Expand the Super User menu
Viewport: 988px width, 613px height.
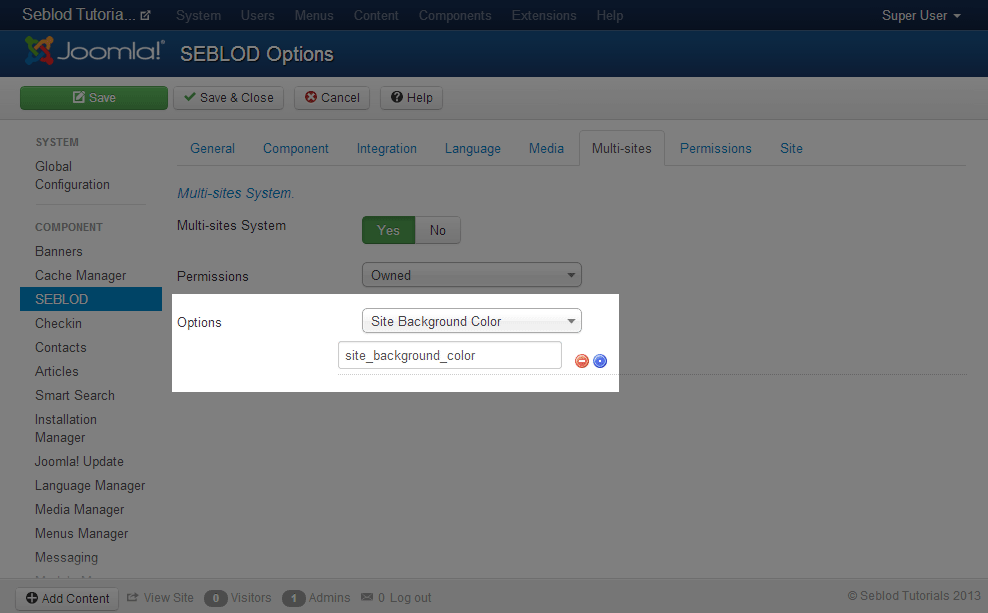pyautogui.click(x=921, y=16)
